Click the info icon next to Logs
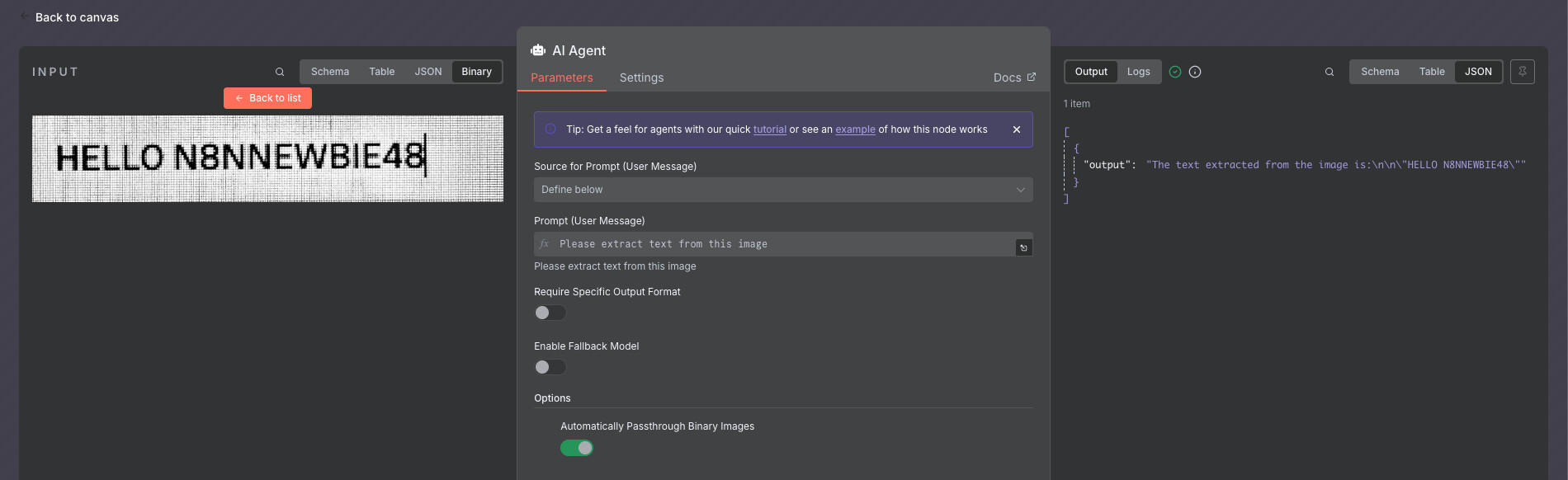 click(1195, 72)
